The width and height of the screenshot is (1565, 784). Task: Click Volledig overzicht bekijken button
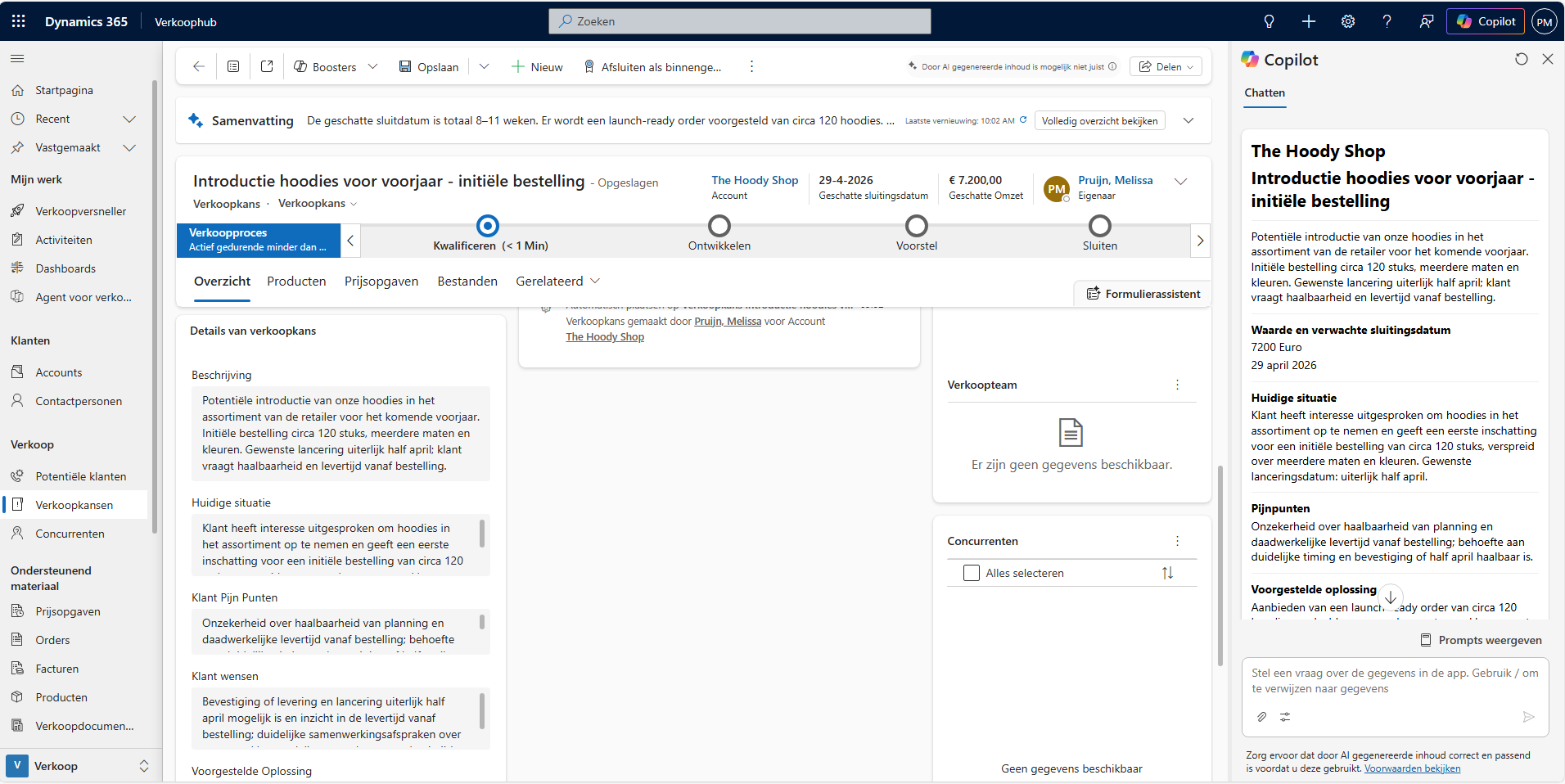point(1098,121)
